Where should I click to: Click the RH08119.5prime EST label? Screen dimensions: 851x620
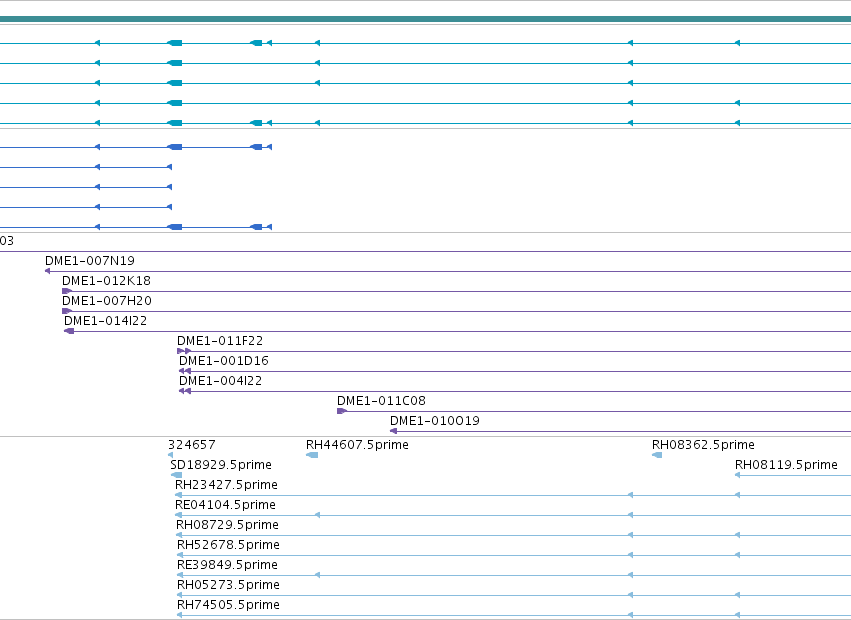click(786, 465)
